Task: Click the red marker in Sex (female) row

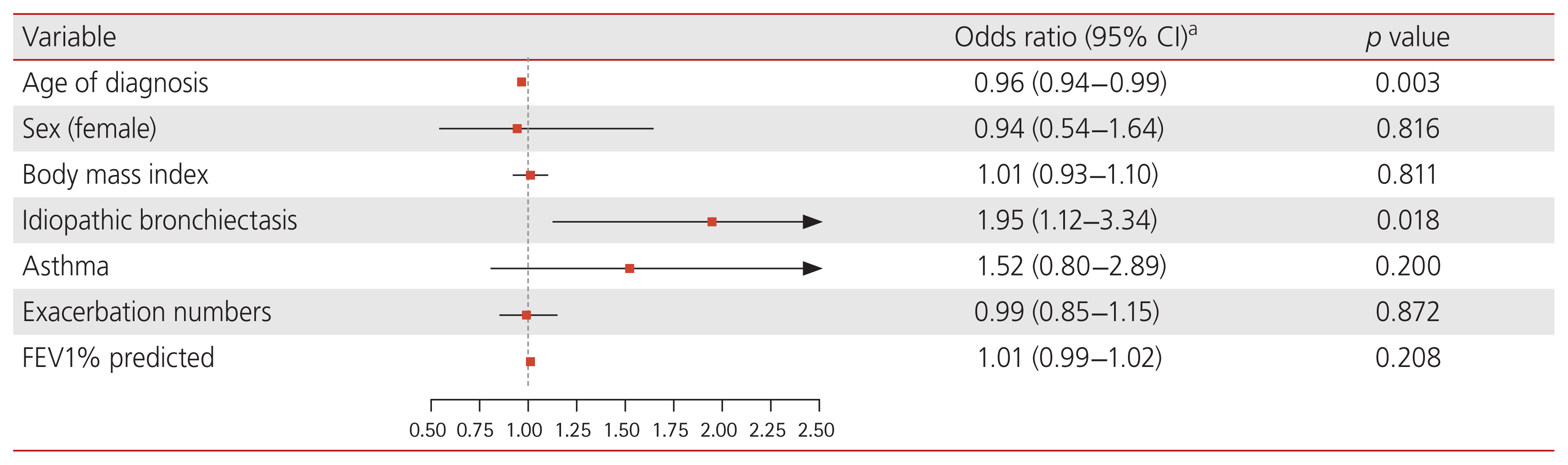Action: (517, 129)
